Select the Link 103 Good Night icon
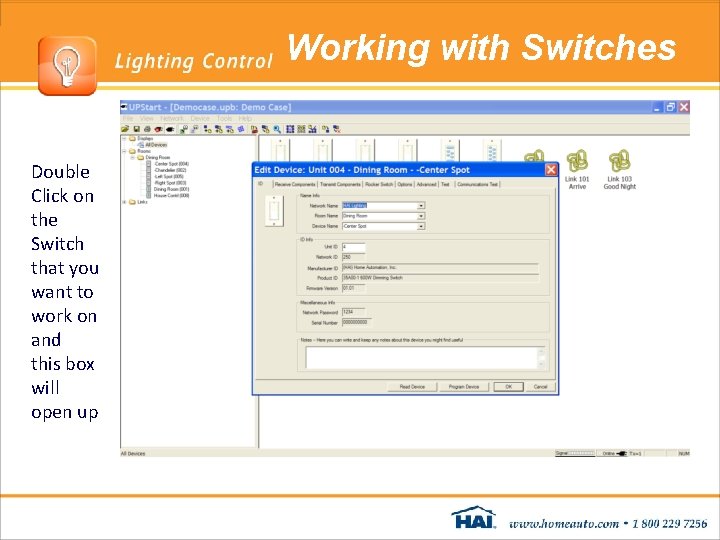Screen dimensions: 720x540 pos(619,161)
